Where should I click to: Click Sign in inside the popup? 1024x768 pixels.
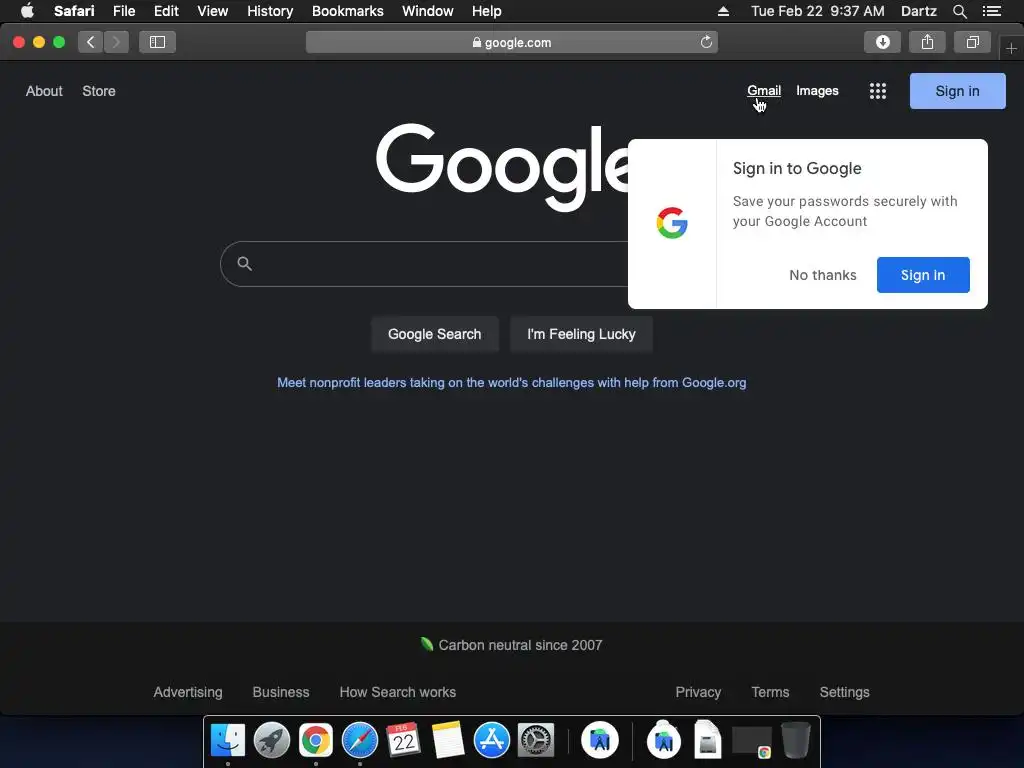pyautogui.click(x=923, y=275)
